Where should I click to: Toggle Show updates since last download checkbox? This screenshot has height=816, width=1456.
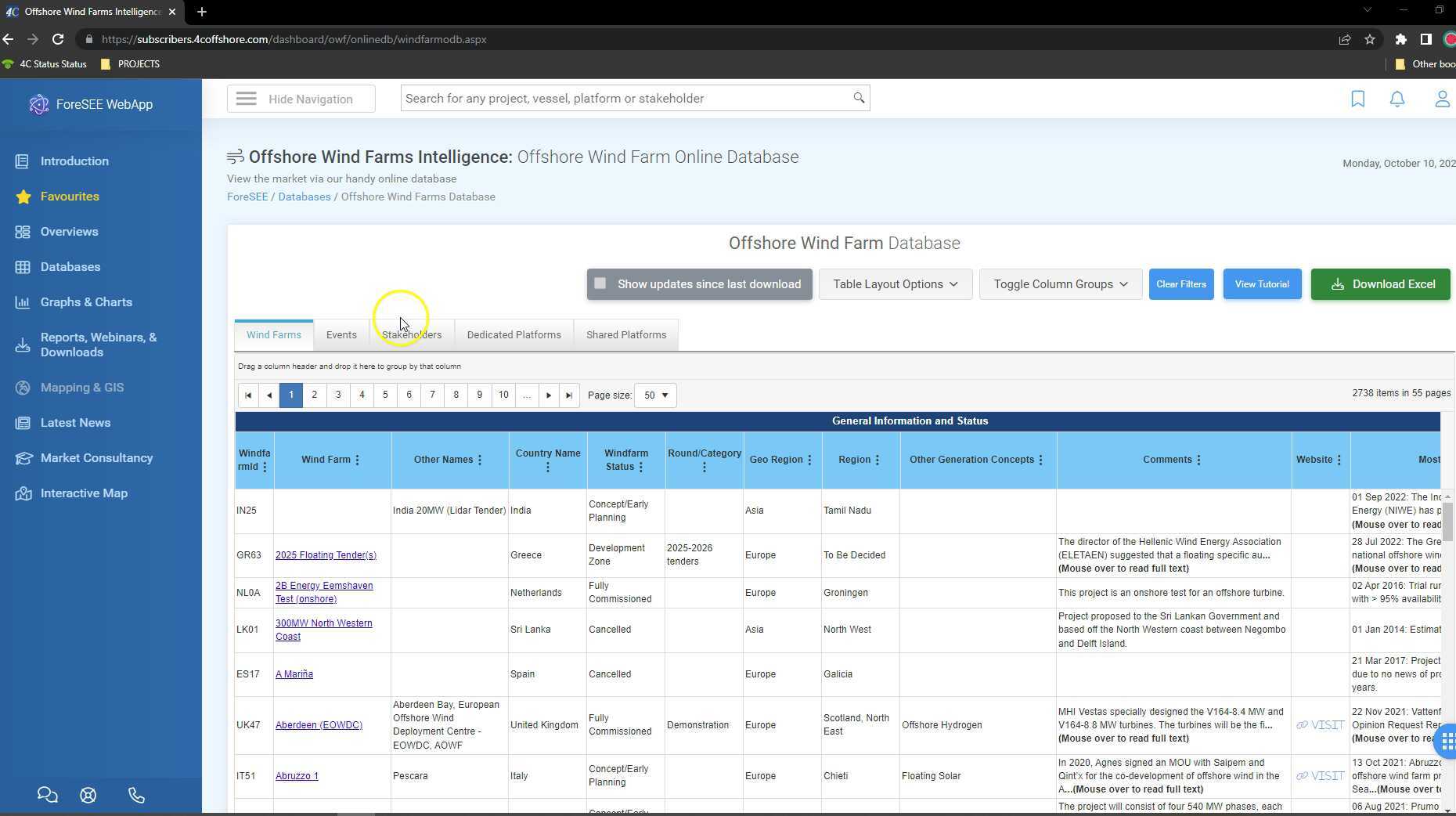coord(600,283)
